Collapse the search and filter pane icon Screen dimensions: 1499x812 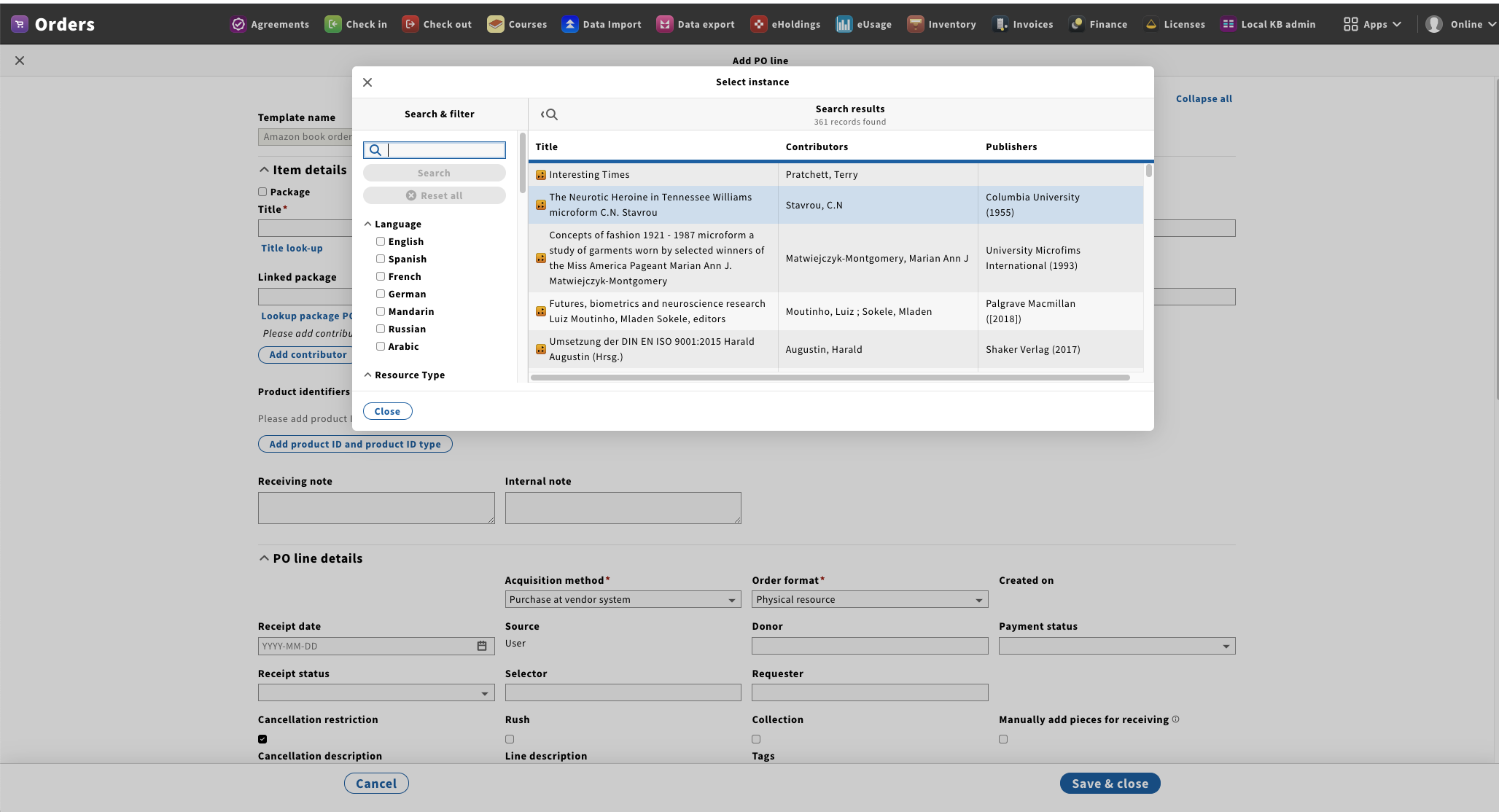[x=549, y=114]
